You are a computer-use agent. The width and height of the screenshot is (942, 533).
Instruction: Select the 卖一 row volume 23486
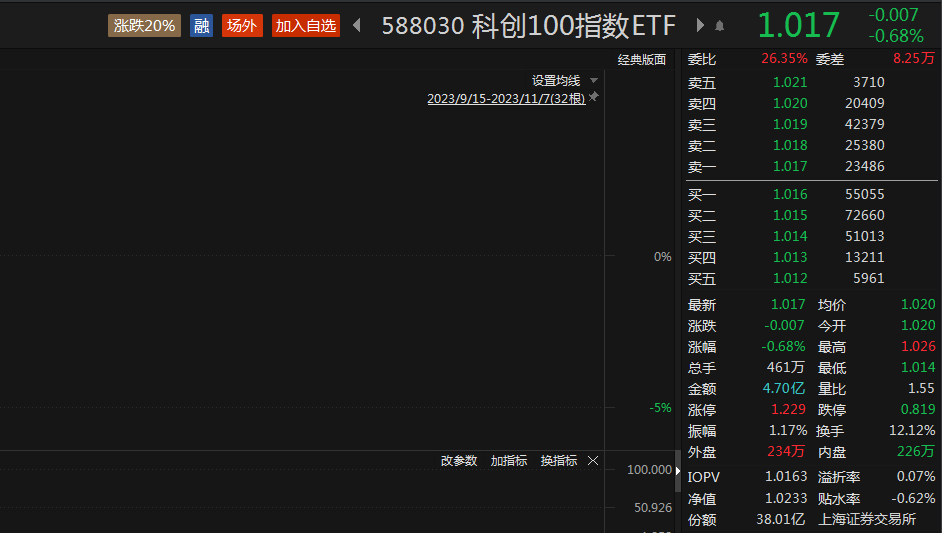(x=865, y=166)
